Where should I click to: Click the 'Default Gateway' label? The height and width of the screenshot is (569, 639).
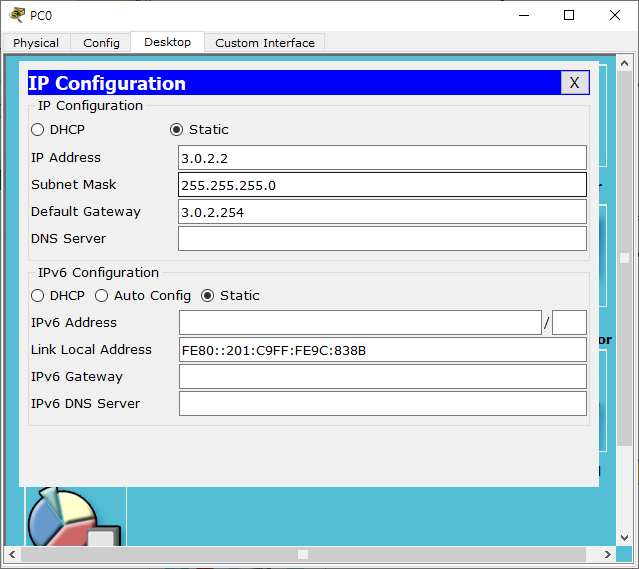(x=86, y=212)
